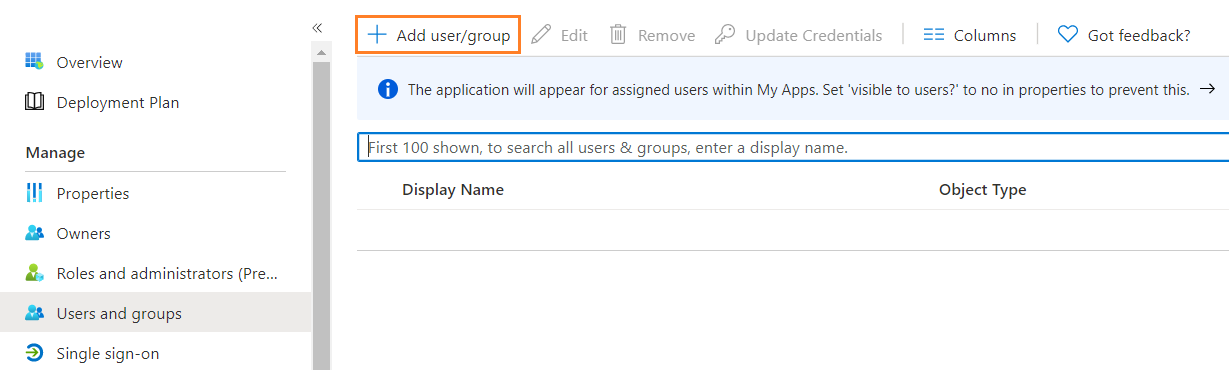Open the banner arrow to view properties

pos(1206,89)
